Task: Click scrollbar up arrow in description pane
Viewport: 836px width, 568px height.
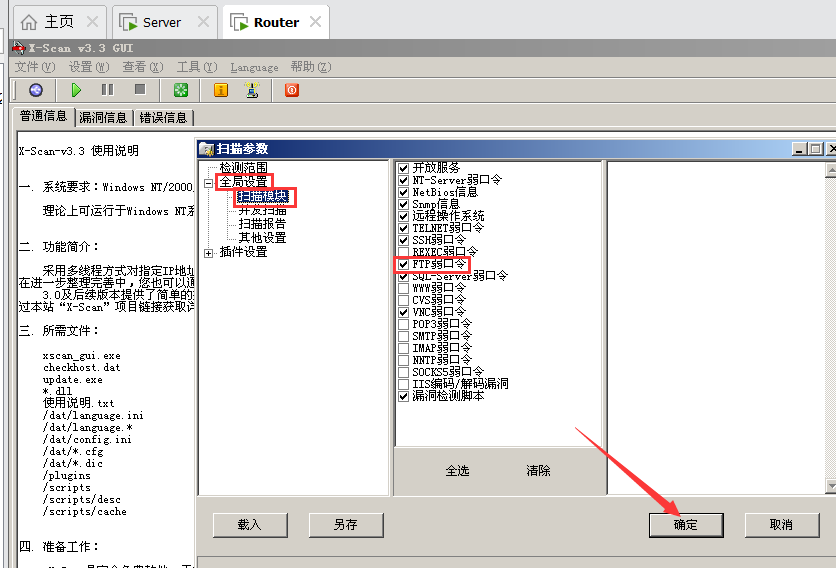Action: [831, 170]
